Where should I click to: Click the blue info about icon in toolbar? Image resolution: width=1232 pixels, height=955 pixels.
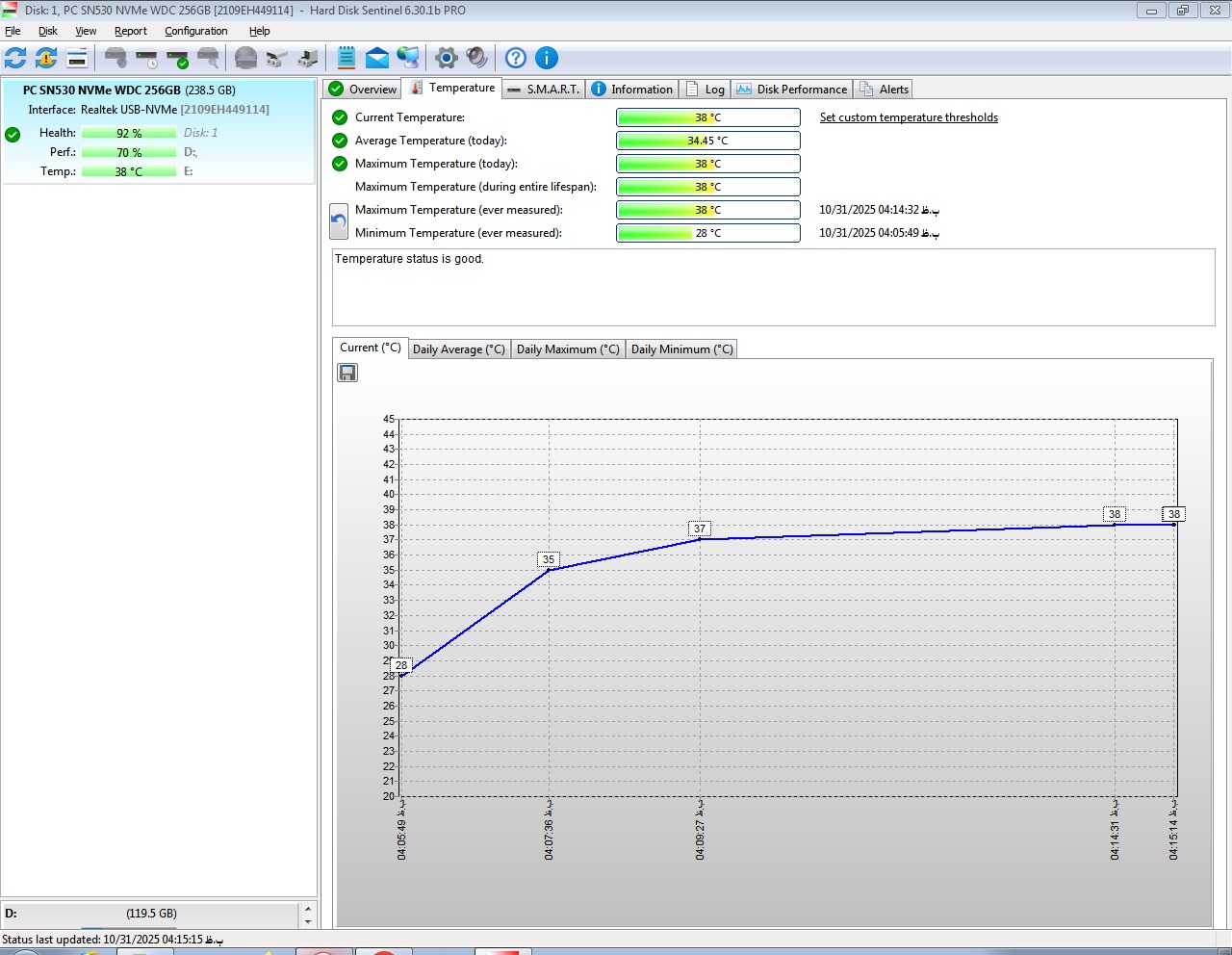click(x=547, y=58)
